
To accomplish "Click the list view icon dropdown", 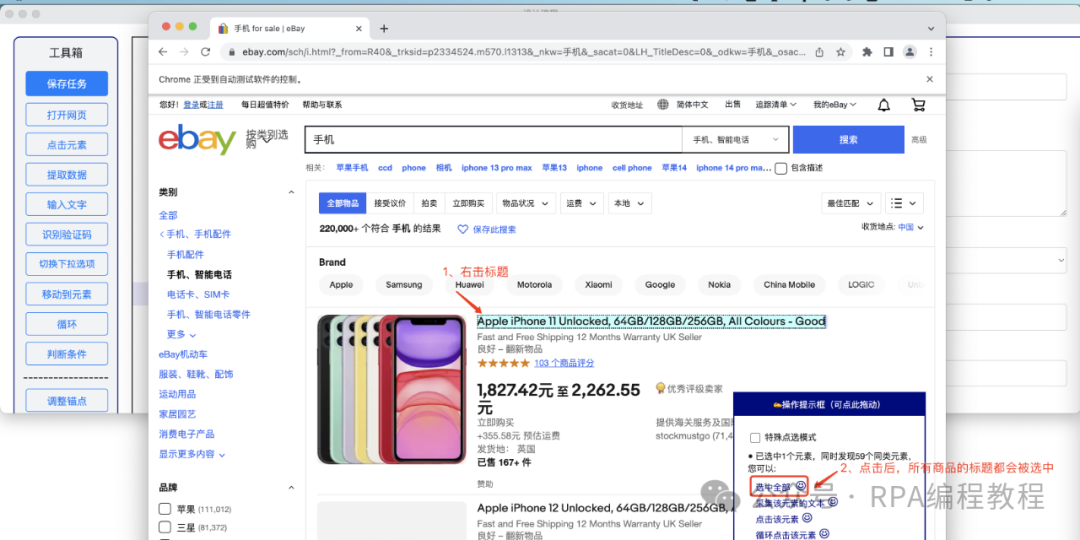I will [904, 203].
